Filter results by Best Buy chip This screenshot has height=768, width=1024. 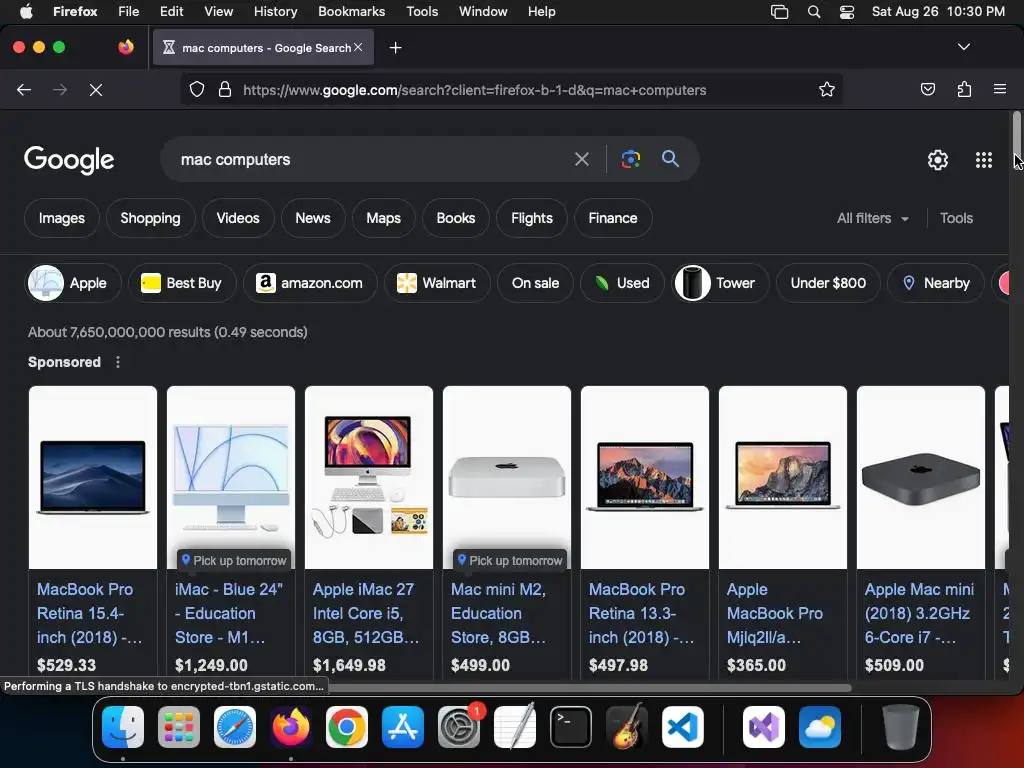coord(182,283)
